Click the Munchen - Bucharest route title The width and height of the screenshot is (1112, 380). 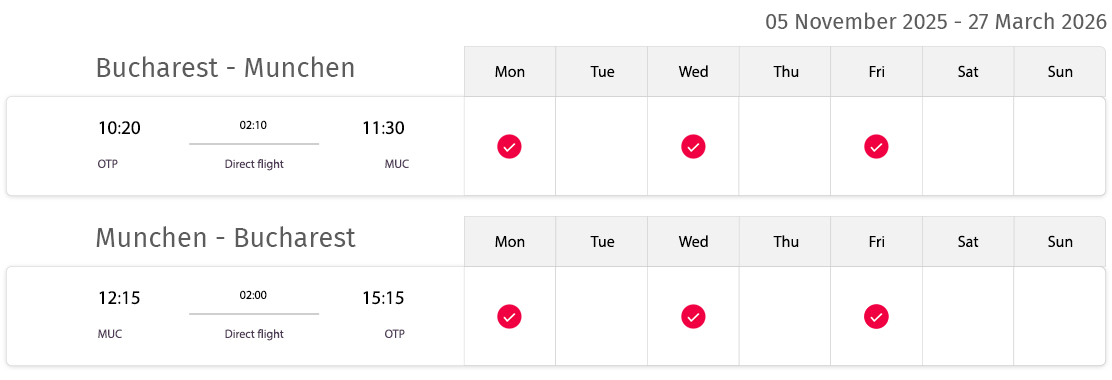[226, 238]
